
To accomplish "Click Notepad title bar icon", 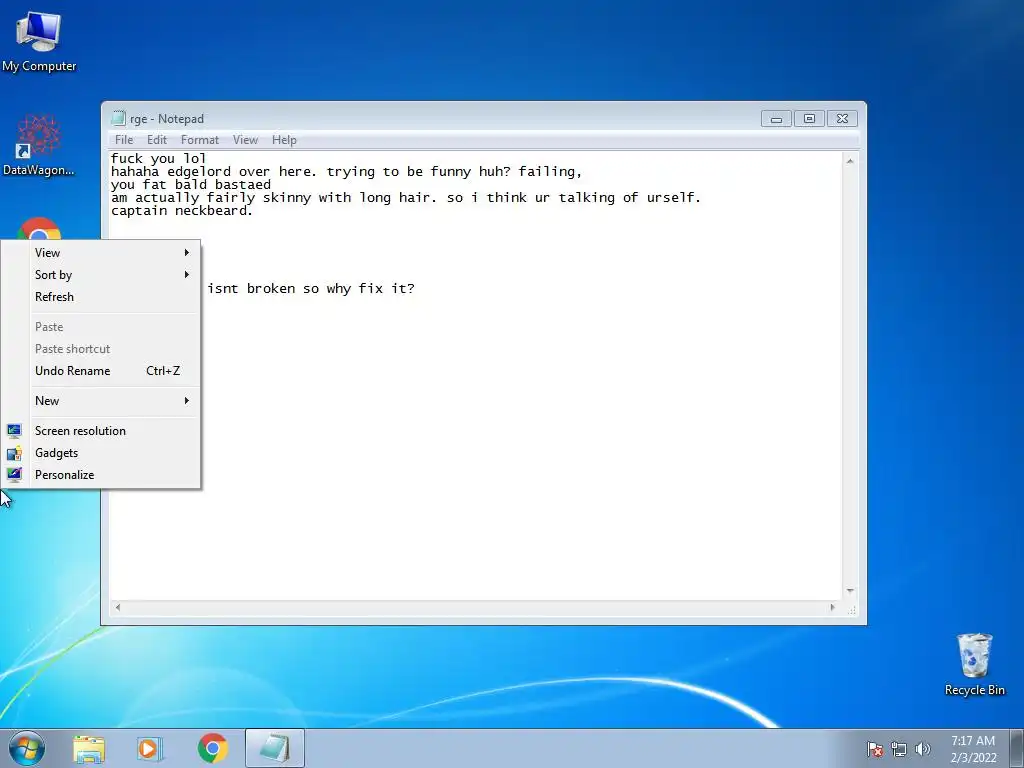I will 118,118.
